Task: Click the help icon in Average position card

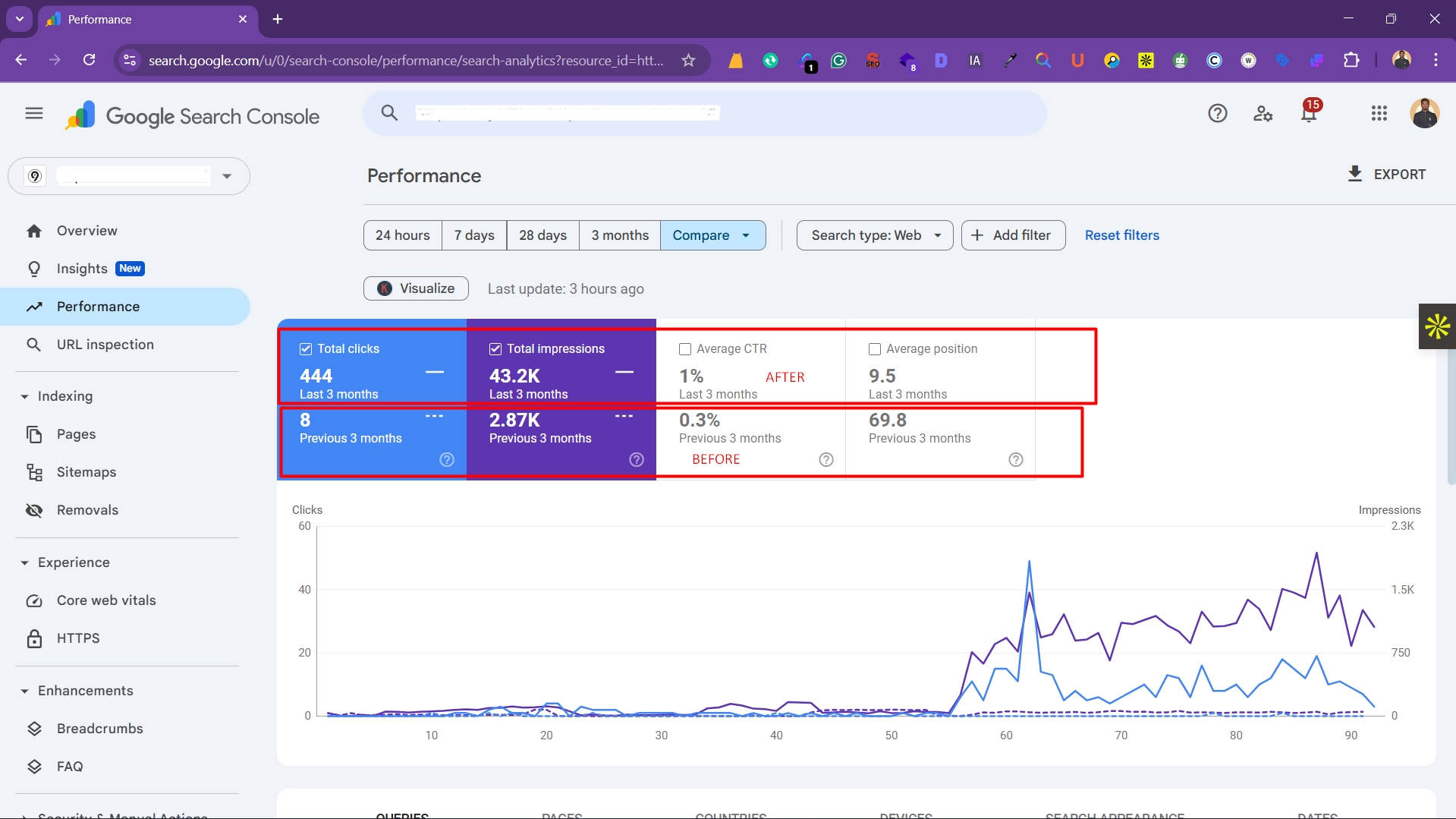Action: pyautogui.click(x=1016, y=460)
